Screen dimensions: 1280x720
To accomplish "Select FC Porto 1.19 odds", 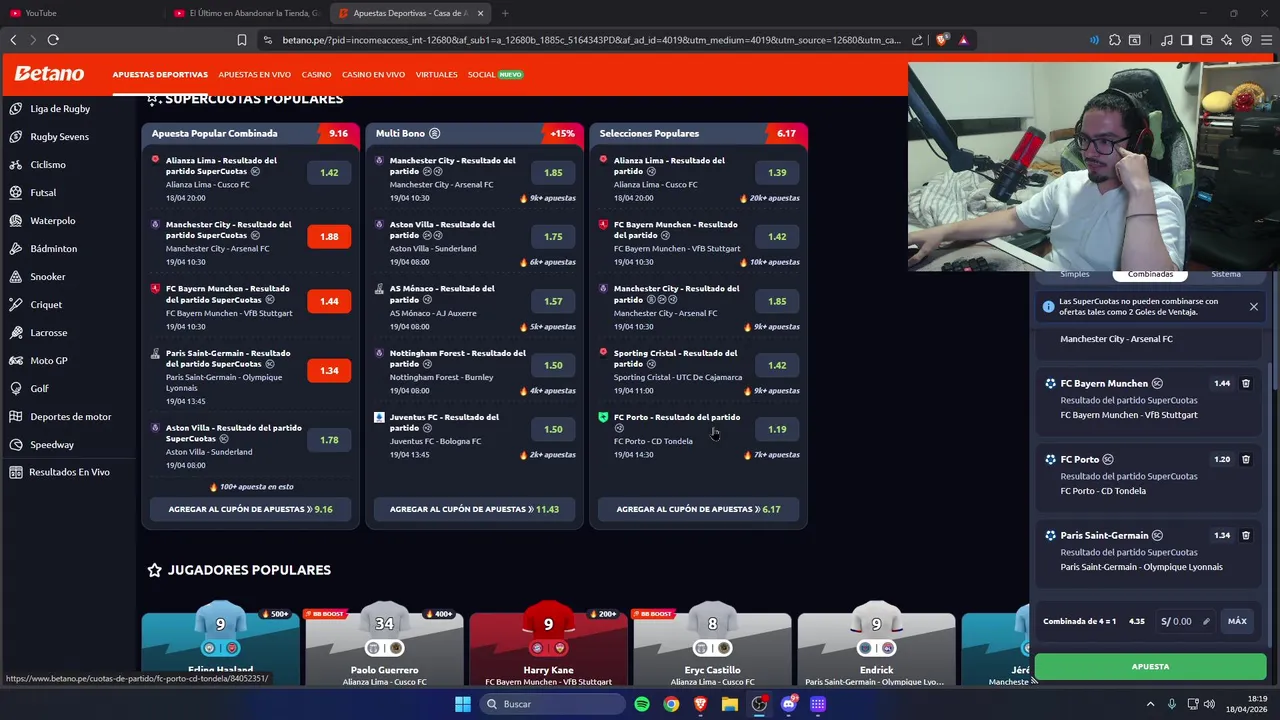I will click(777, 429).
